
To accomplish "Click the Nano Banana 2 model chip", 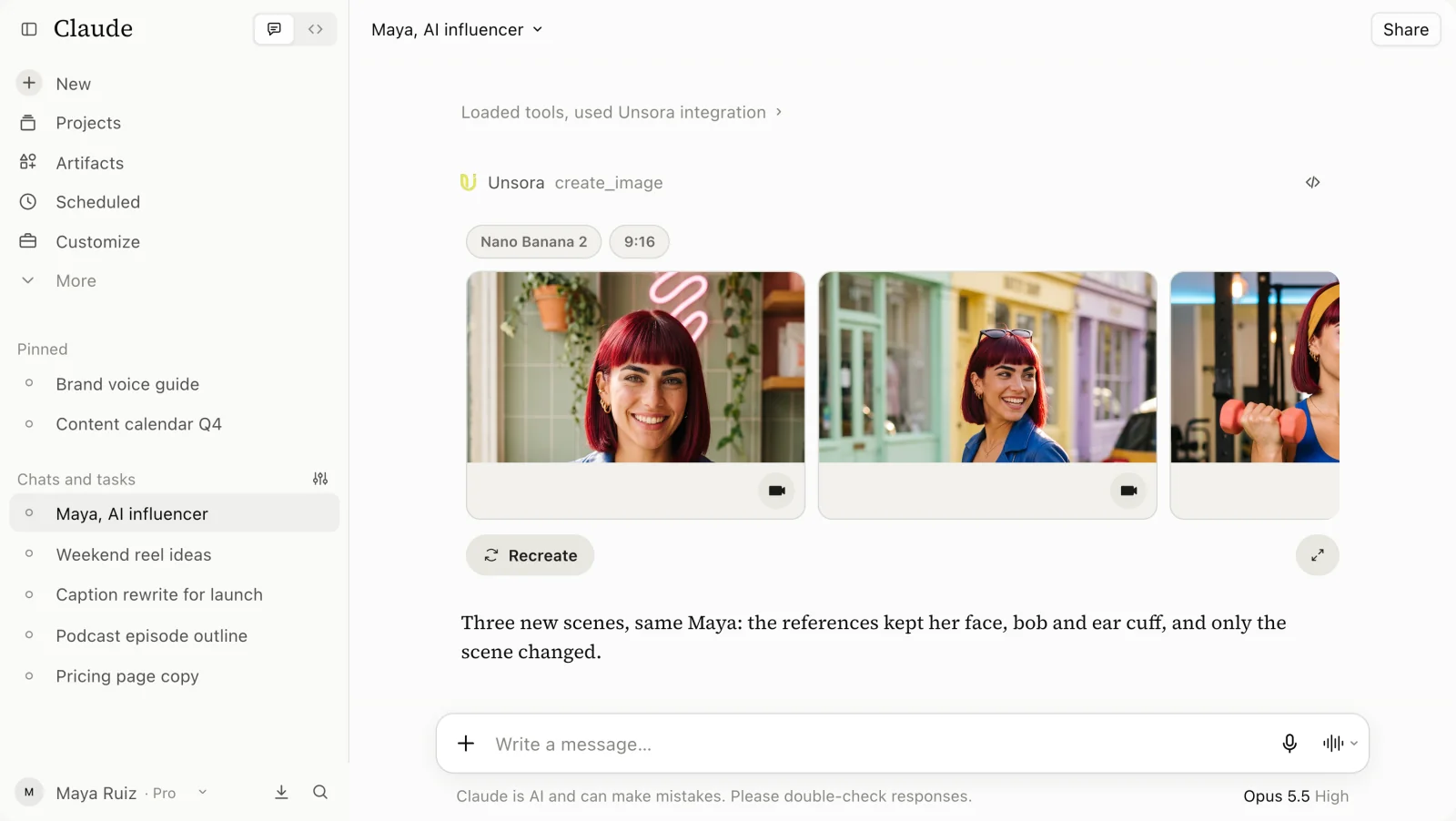I will pyautogui.click(x=534, y=242).
